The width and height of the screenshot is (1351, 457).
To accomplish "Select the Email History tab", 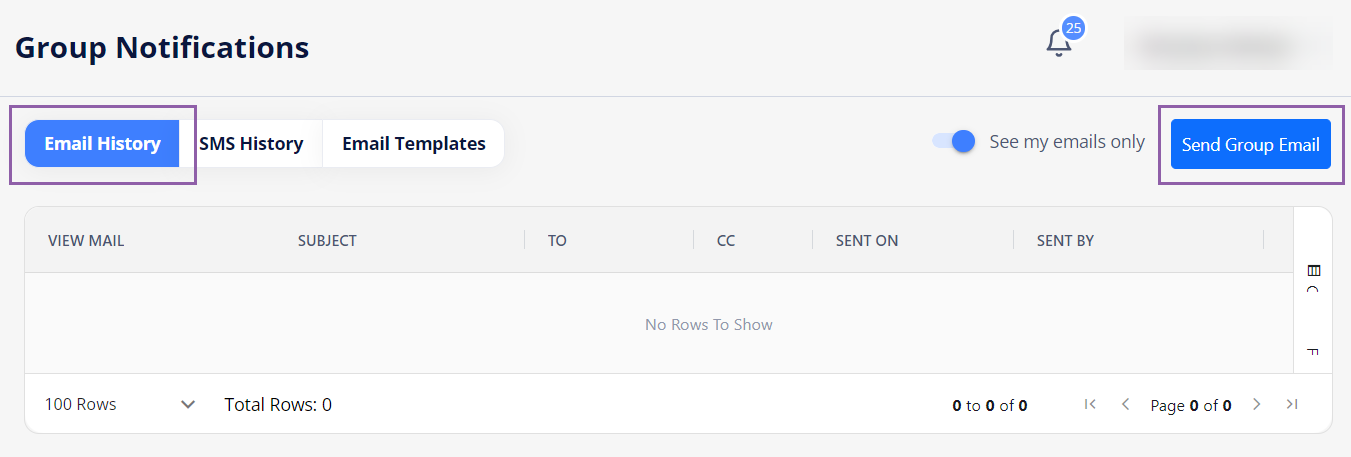I will (x=103, y=144).
